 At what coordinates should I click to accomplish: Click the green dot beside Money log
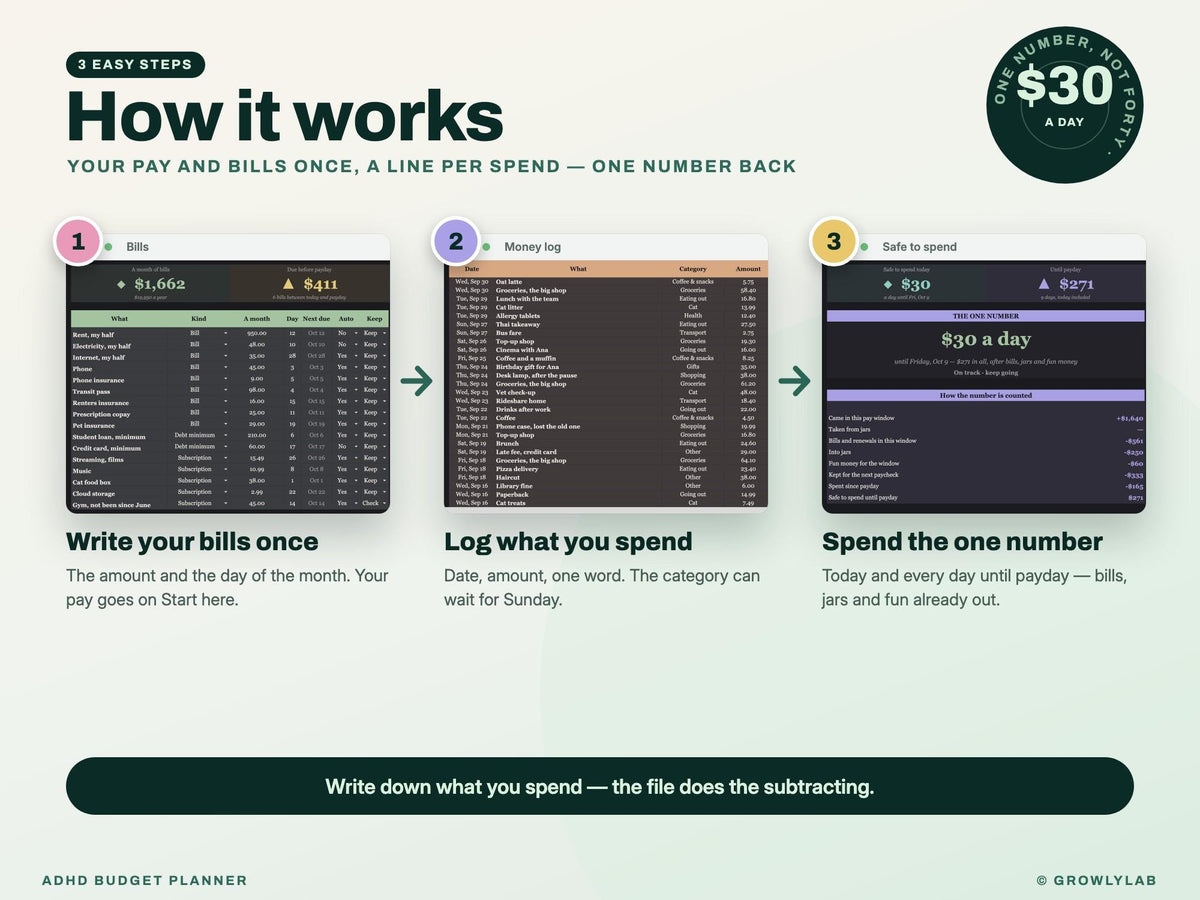pos(486,247)
